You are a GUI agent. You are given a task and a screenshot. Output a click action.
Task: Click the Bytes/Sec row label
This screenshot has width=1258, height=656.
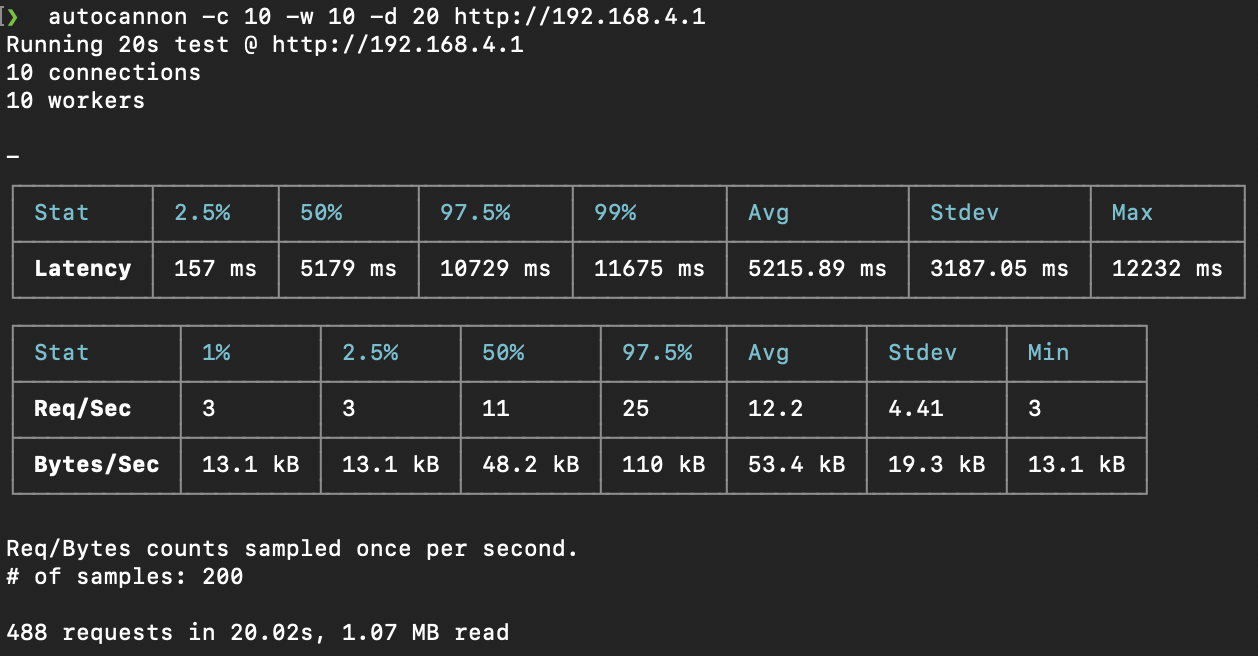coord(96,465)
